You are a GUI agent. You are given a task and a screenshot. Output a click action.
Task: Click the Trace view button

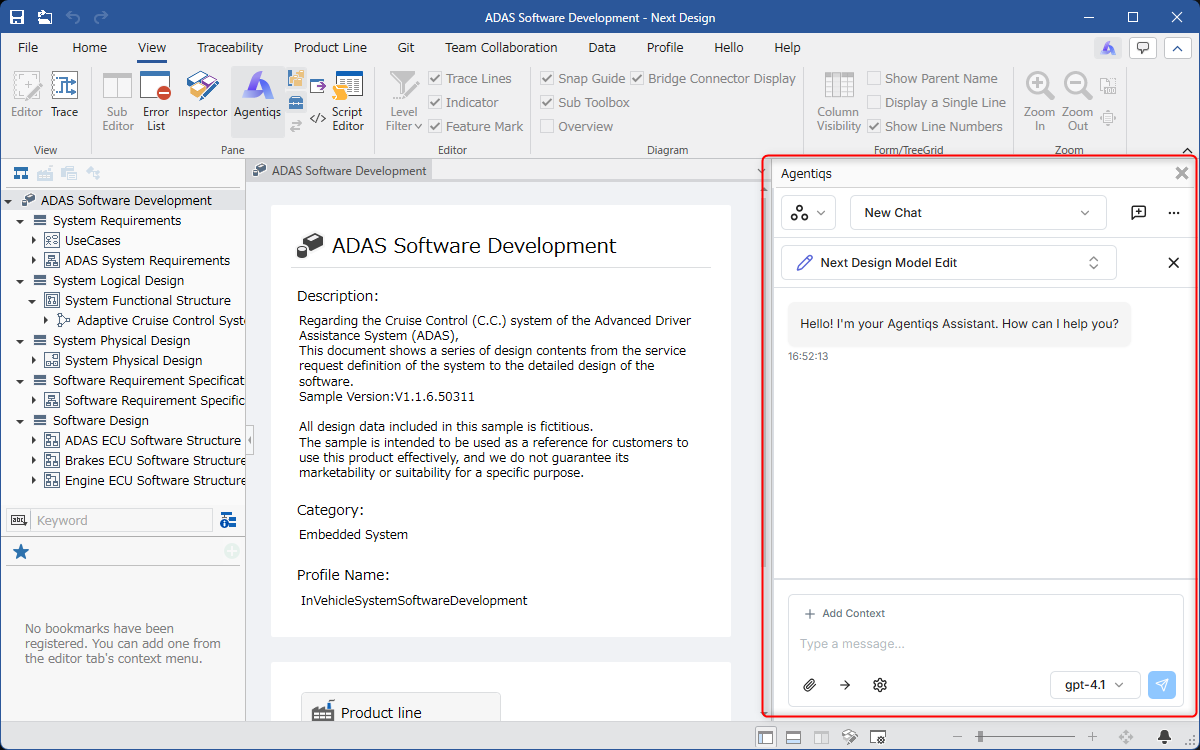(x=64, y=96)
